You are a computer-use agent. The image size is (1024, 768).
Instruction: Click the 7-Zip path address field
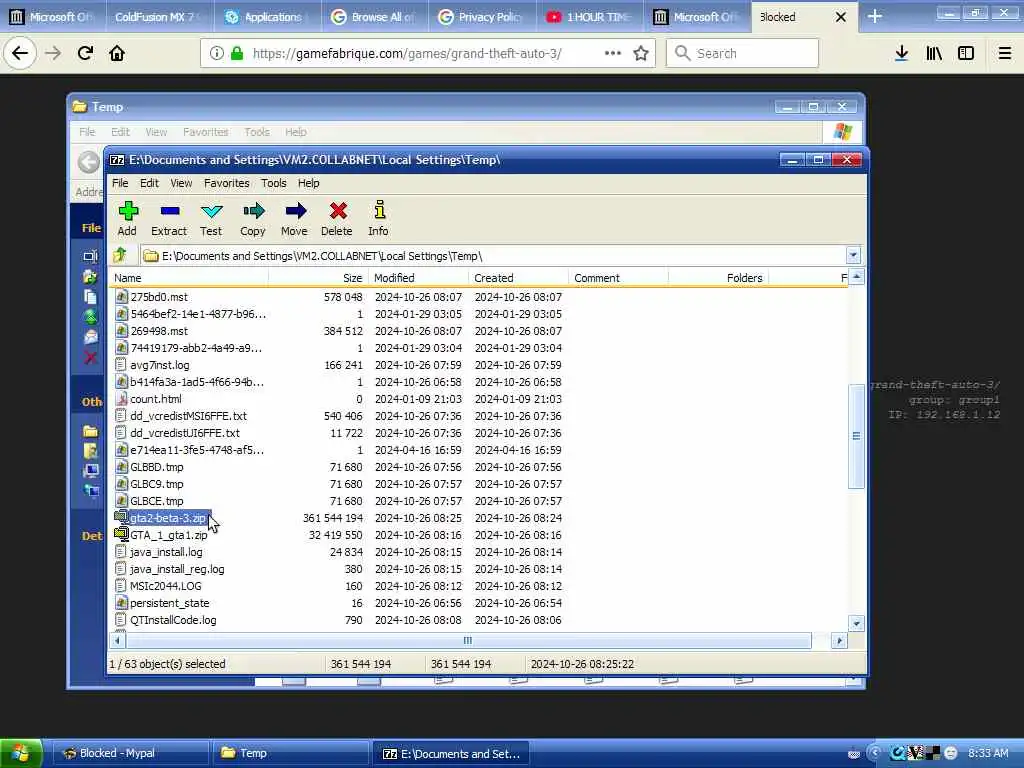click(x=492, y=255)
